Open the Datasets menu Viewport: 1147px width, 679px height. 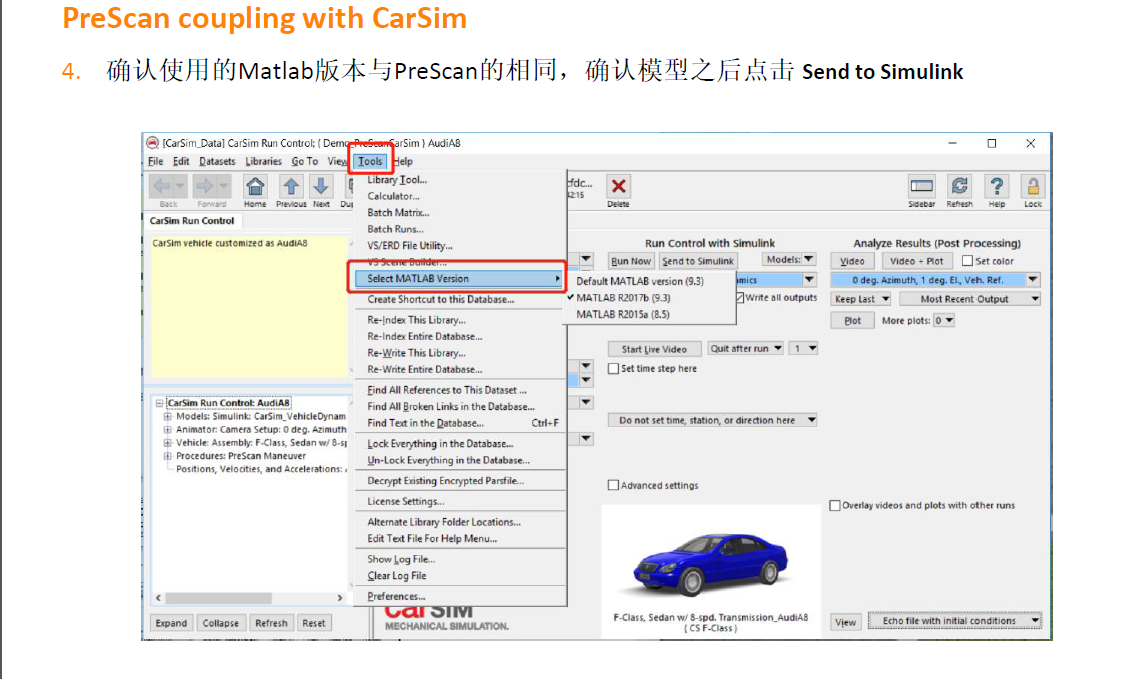click(217, 160)
